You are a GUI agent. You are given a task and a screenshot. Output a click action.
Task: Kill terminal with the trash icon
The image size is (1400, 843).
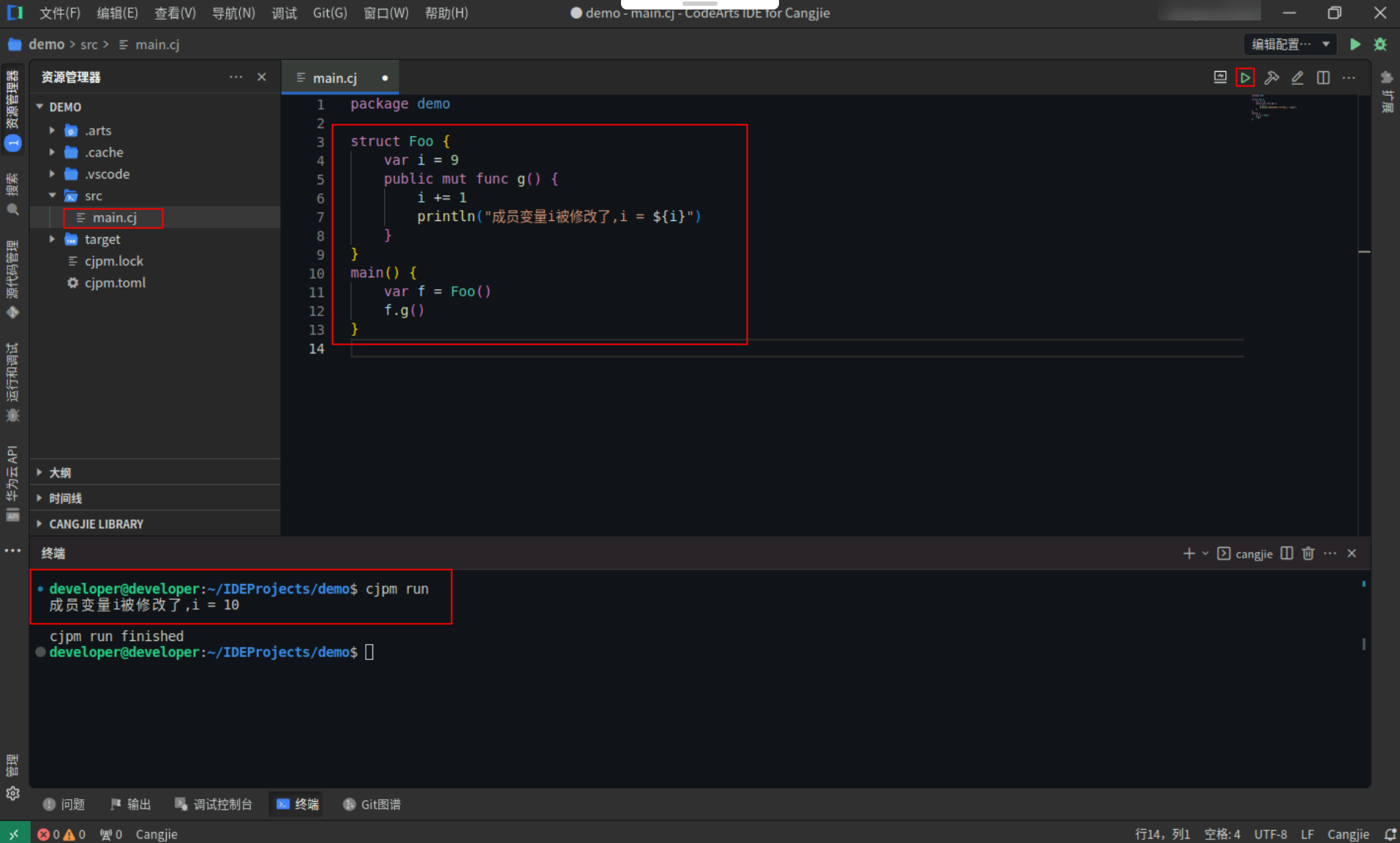(1309, 553)
